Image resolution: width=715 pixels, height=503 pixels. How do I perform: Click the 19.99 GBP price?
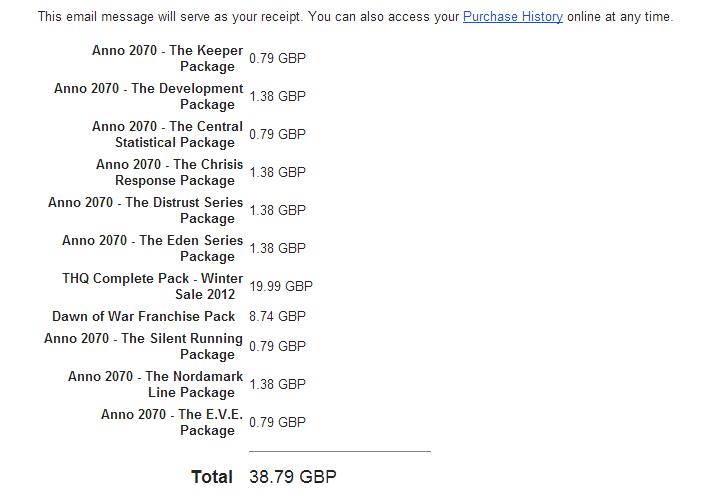[x=281, y=286]
